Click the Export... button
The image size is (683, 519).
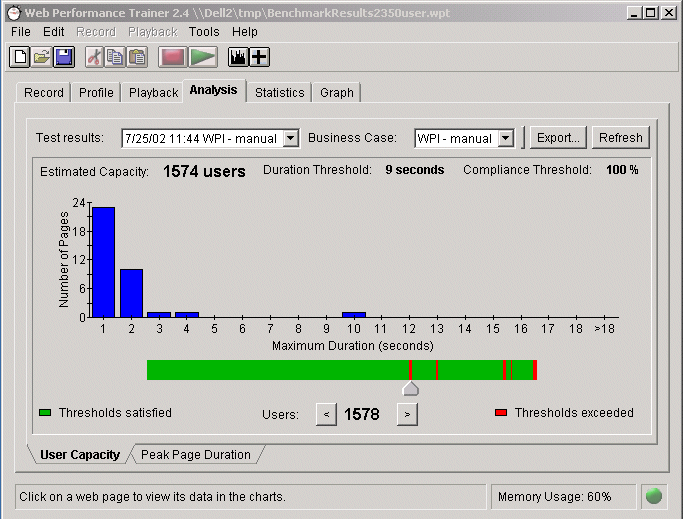(556, 138)
